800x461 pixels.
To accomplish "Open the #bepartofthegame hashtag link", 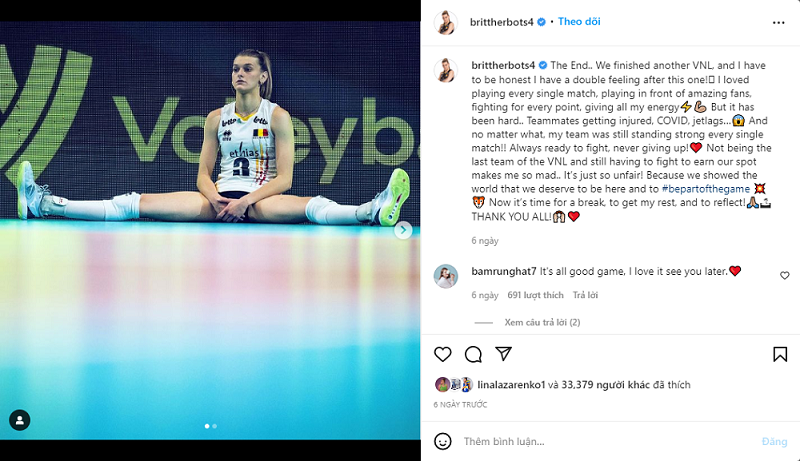I will coord(706,189).
